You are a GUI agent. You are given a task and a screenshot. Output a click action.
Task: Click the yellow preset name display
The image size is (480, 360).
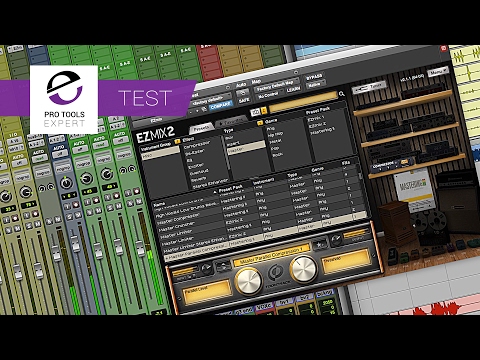click(272, 255)
